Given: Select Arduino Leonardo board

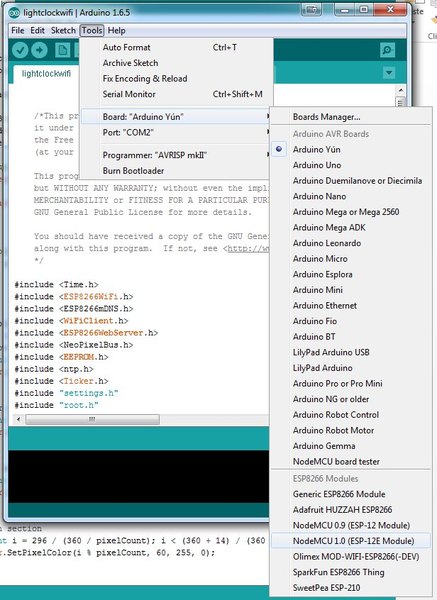Looking at the screenshot, I should point(351,243).
